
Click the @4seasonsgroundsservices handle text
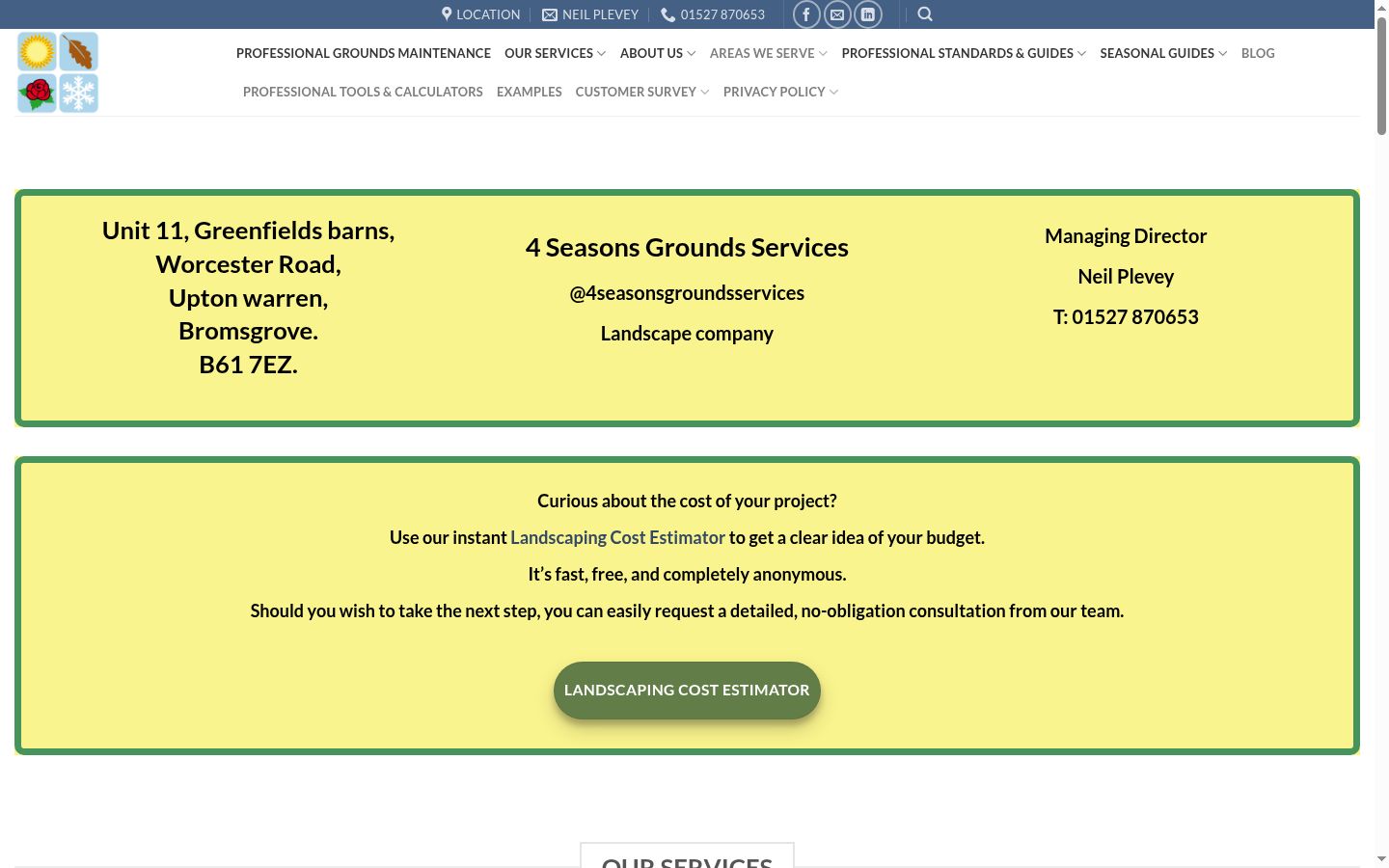click(x=687, y=293)
